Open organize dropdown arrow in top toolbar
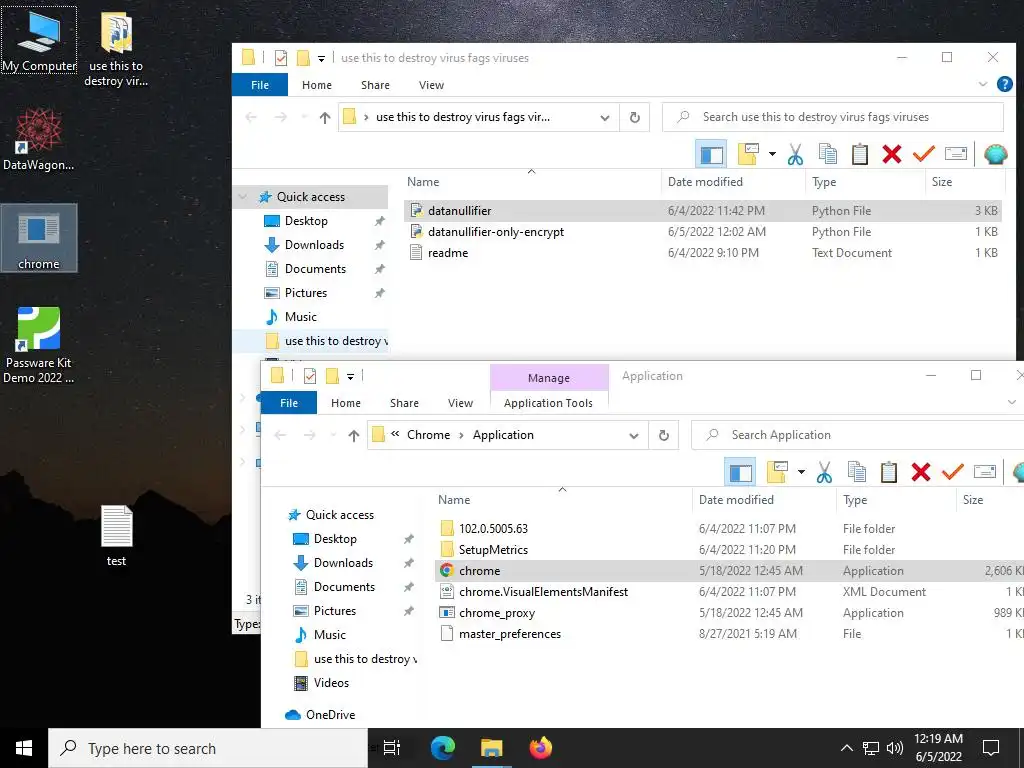 point(772,154)
